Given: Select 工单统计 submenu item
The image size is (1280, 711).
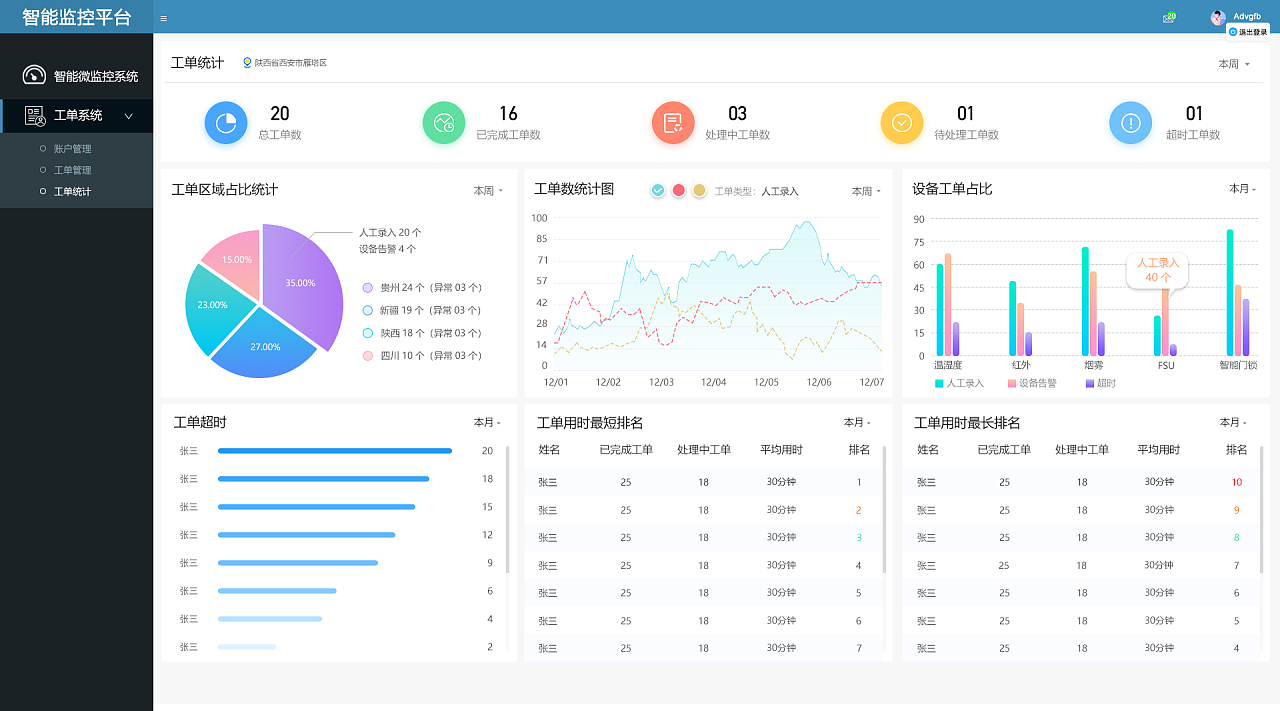Looking at the screenshot, I should click(x=72, y=191).
